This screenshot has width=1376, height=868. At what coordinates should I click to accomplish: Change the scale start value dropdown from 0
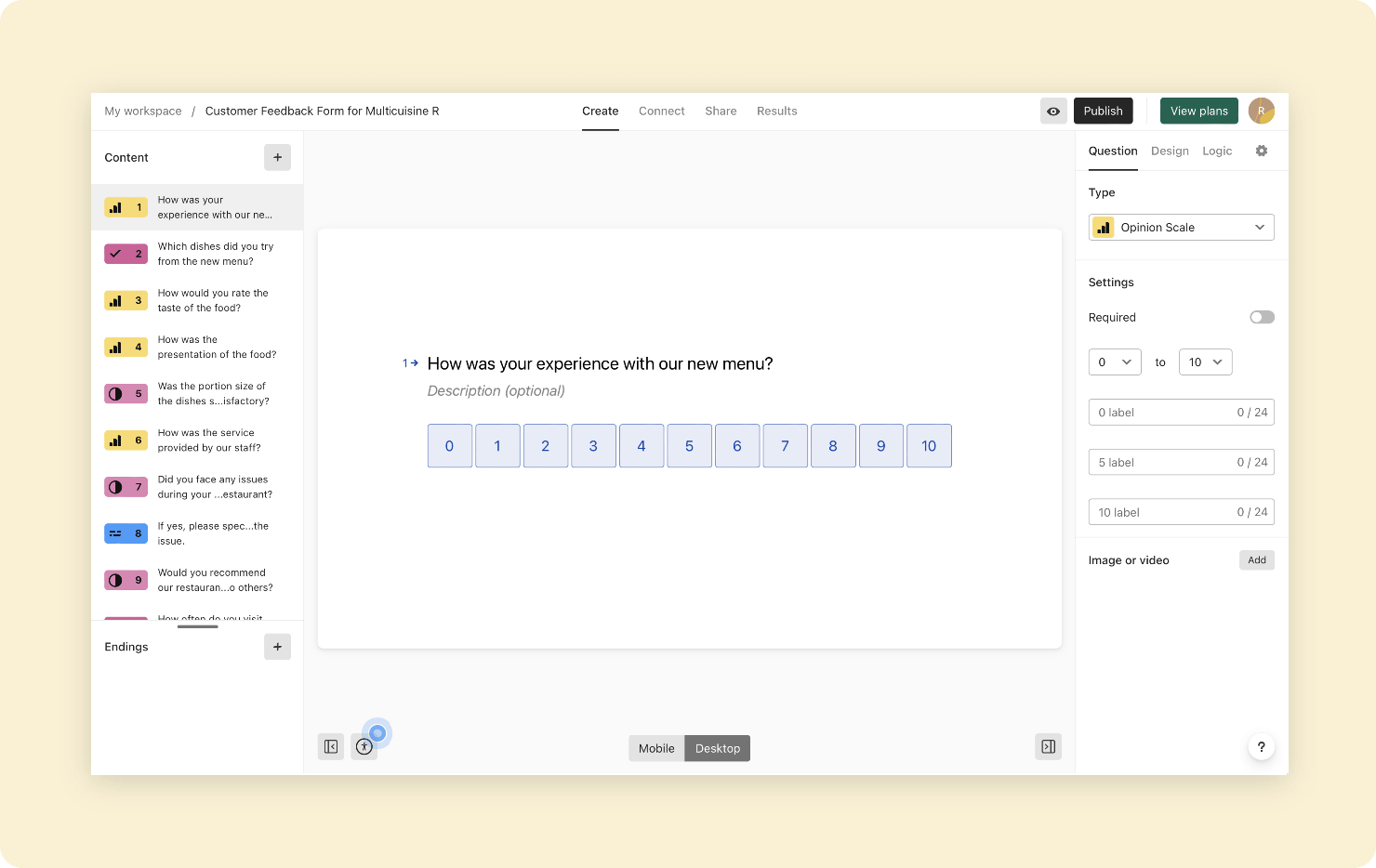1115,362
